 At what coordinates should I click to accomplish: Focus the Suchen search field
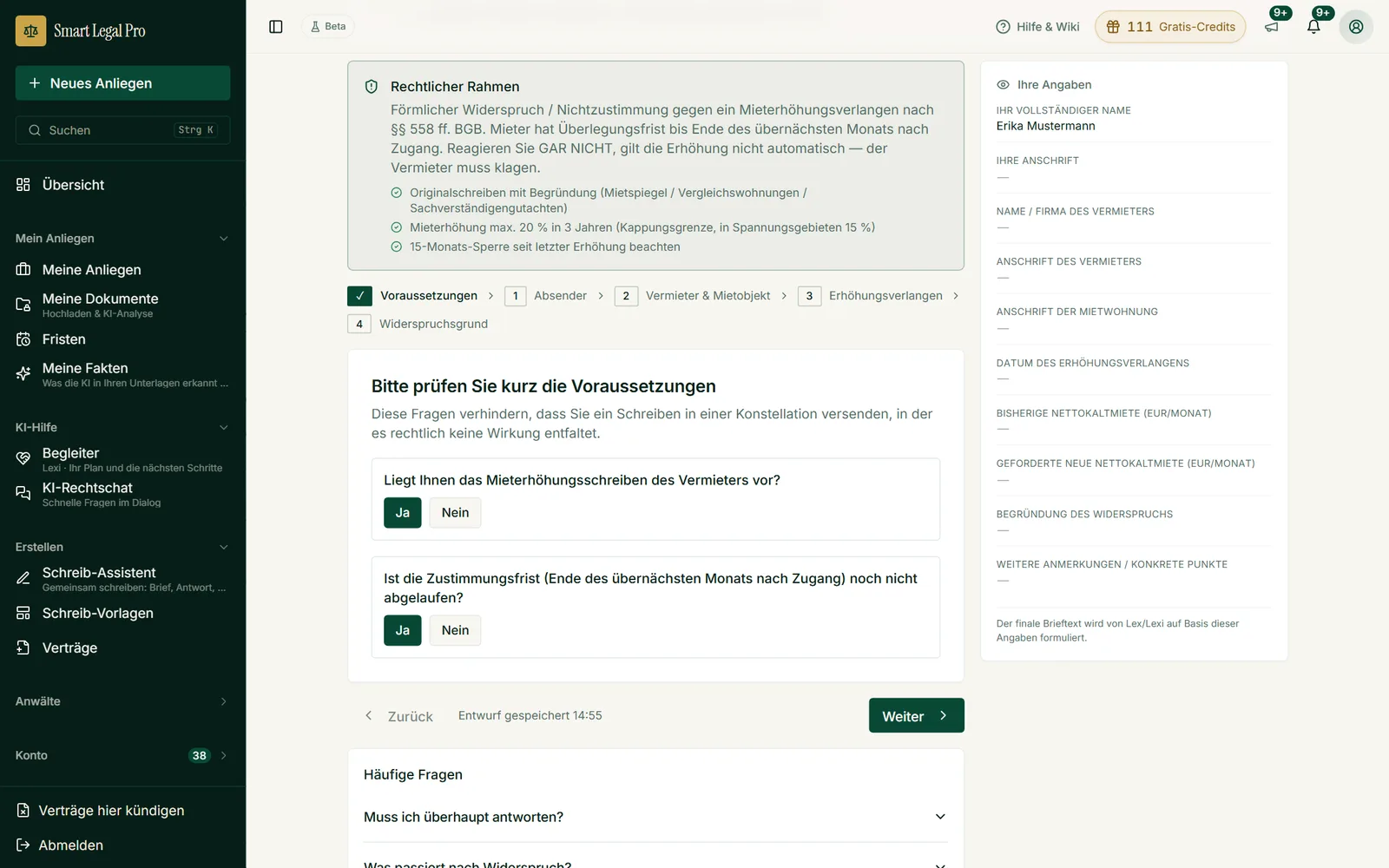pos(122,130)
